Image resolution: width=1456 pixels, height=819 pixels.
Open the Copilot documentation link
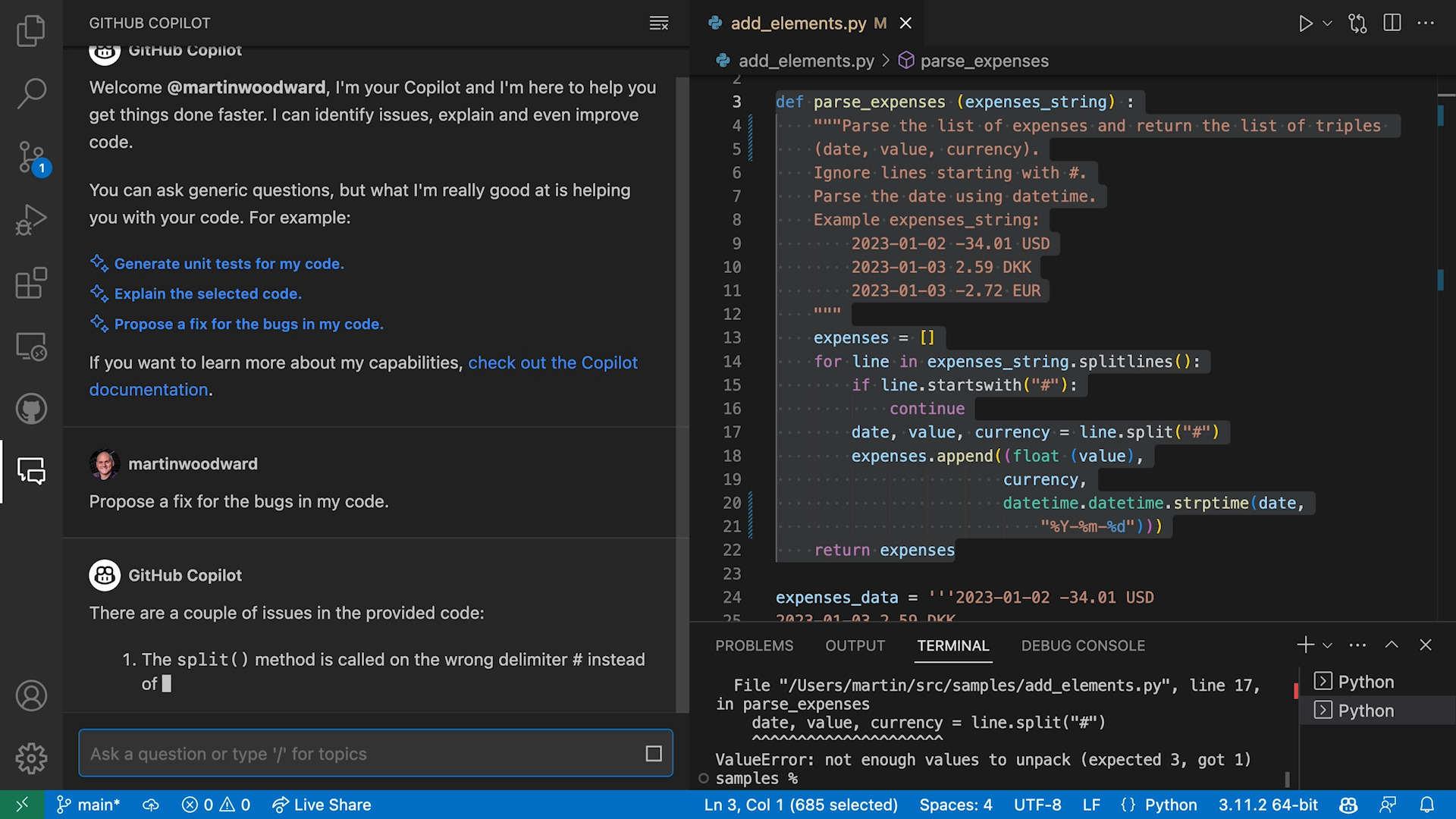pos(553,362)
